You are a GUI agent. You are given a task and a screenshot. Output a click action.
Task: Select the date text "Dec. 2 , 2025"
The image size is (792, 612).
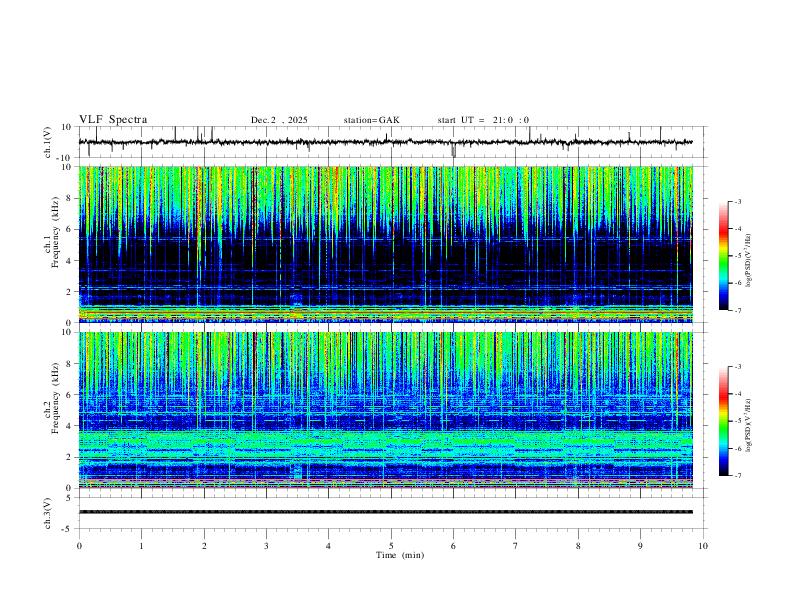tap(279, 120)
